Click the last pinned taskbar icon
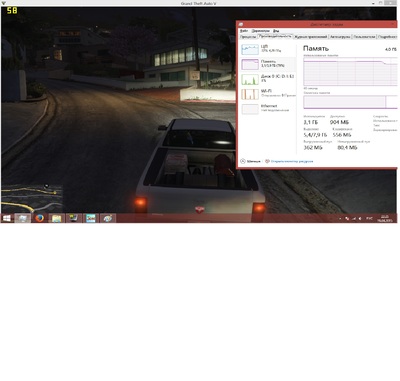 (x=107, y=218)
